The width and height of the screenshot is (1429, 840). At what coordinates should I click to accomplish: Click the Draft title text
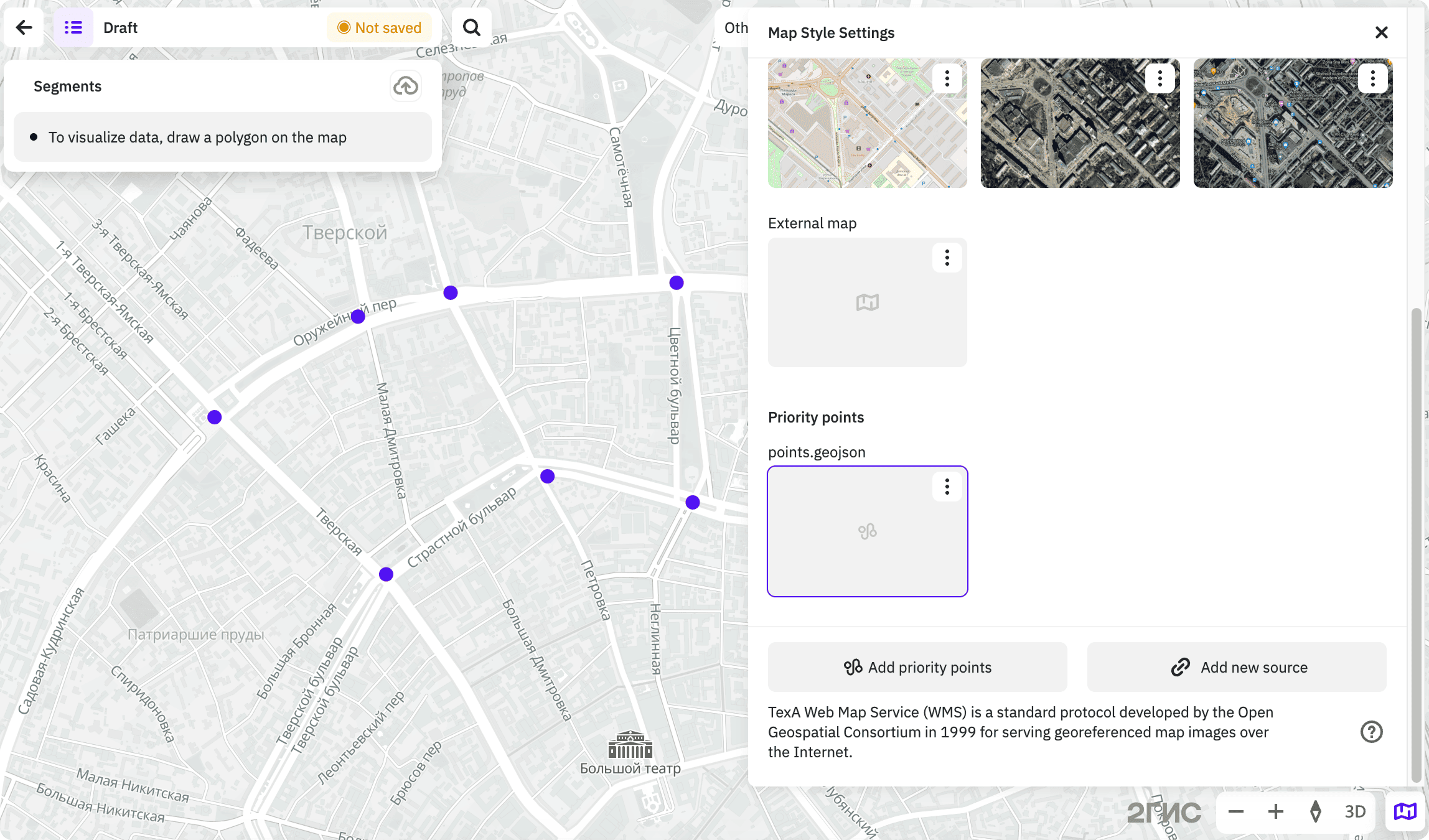tap(120, 28)
